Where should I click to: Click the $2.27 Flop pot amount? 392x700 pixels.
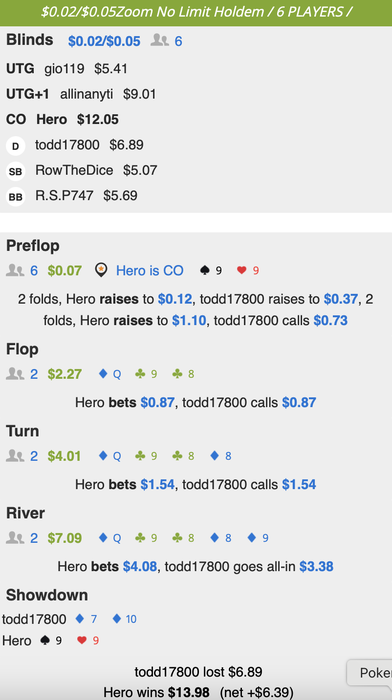click(x=65, y=374)
